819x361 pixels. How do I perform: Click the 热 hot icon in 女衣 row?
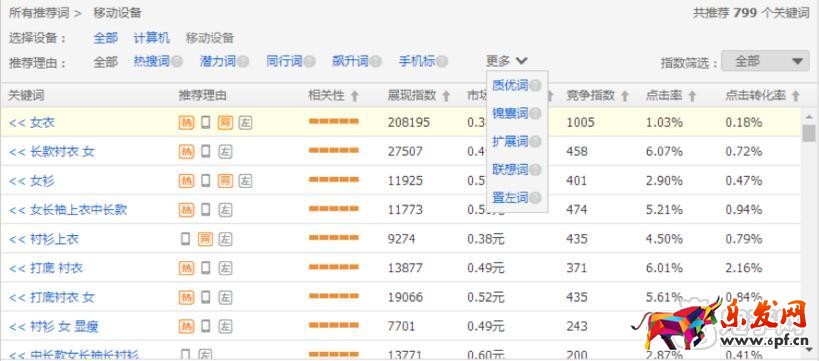186,123
